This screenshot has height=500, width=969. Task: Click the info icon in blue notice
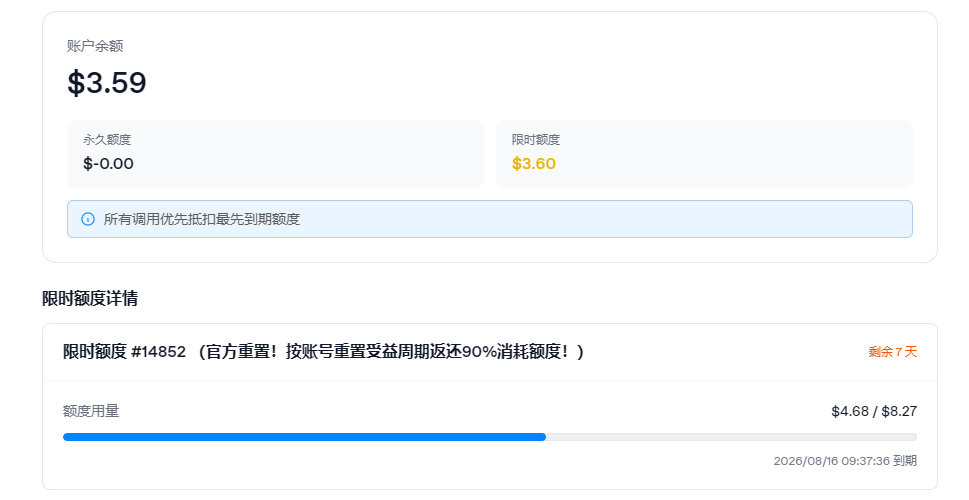point(88,219)
